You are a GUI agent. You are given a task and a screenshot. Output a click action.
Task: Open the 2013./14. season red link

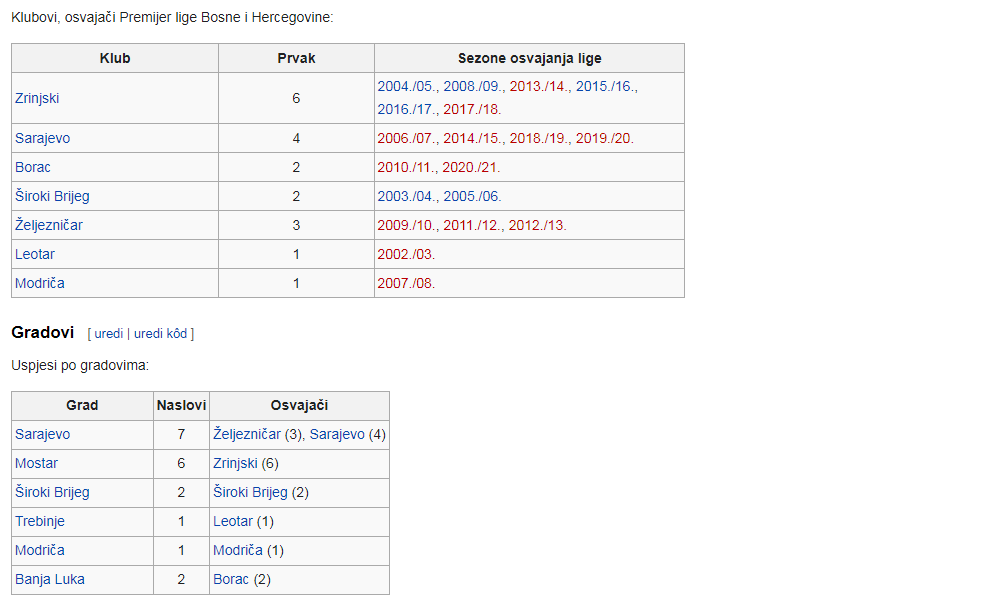coord(539,86)
